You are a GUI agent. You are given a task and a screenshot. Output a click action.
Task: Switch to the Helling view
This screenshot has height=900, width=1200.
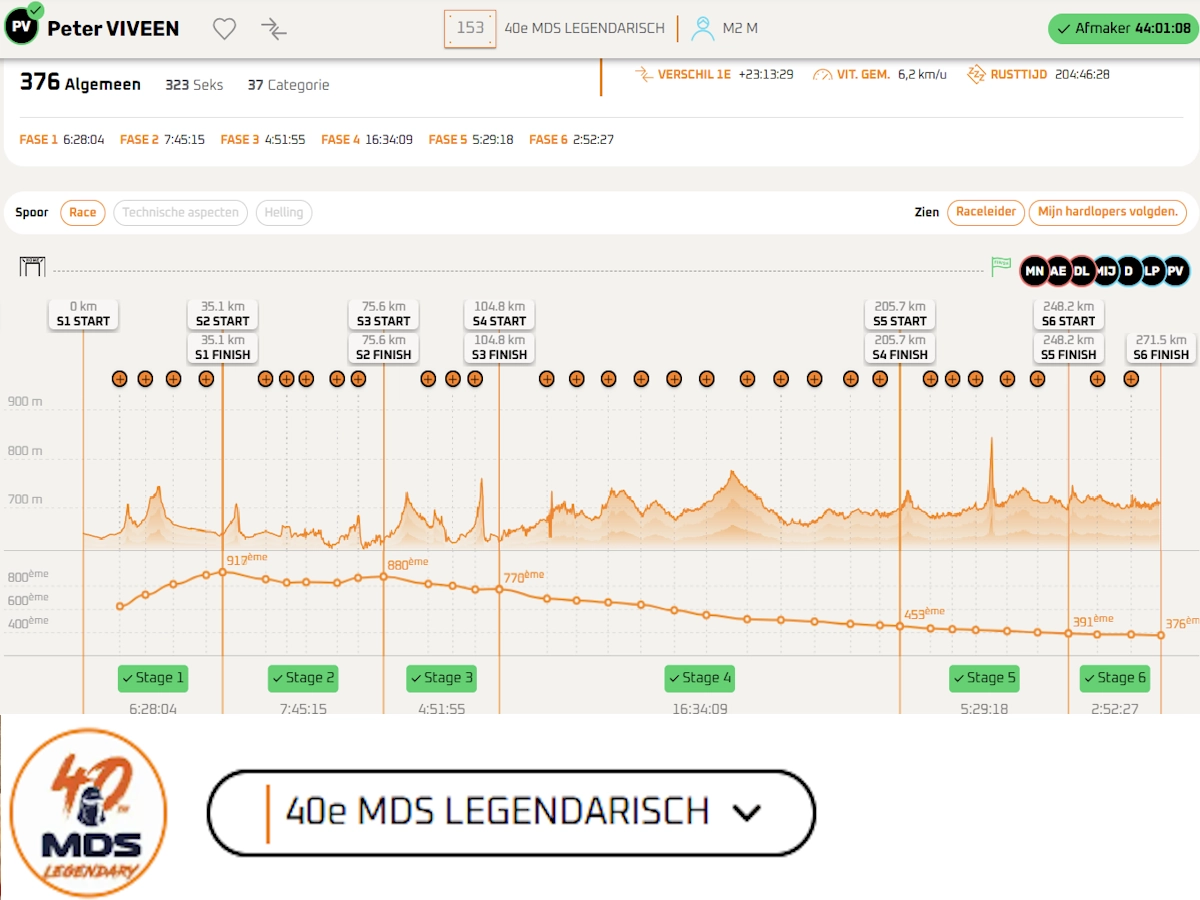pyautogui.click(x=284, y=212)
